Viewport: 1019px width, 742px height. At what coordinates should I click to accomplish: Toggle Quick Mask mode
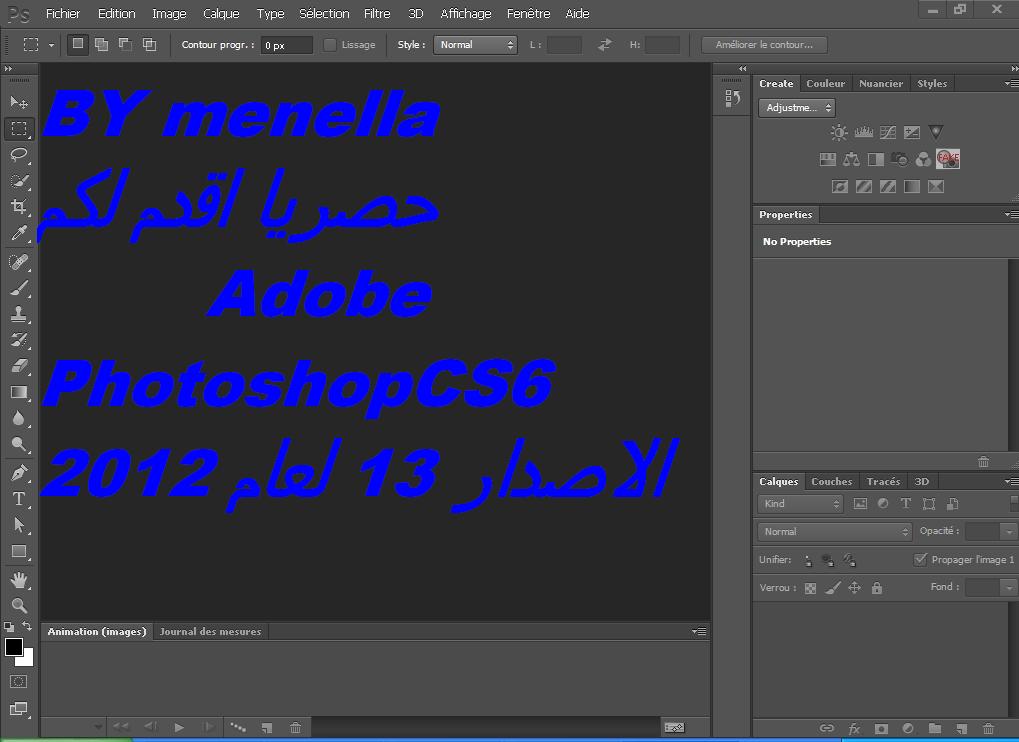pos(18,682)
